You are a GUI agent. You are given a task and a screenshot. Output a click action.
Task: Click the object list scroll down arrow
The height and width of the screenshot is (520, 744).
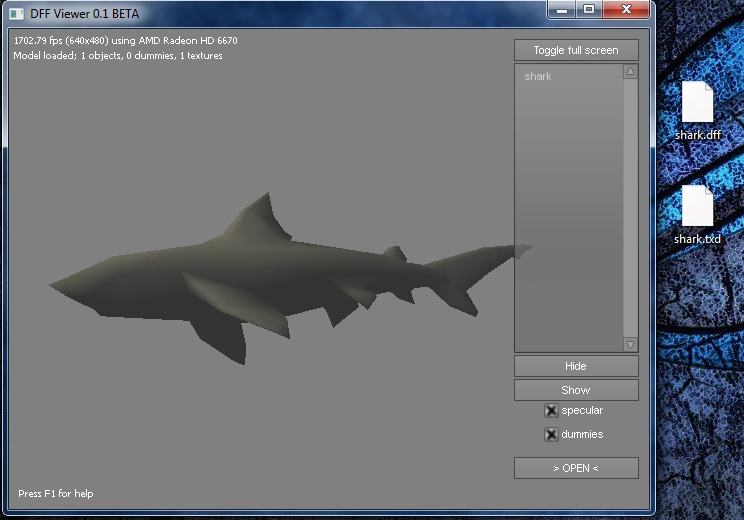(630, 344)
